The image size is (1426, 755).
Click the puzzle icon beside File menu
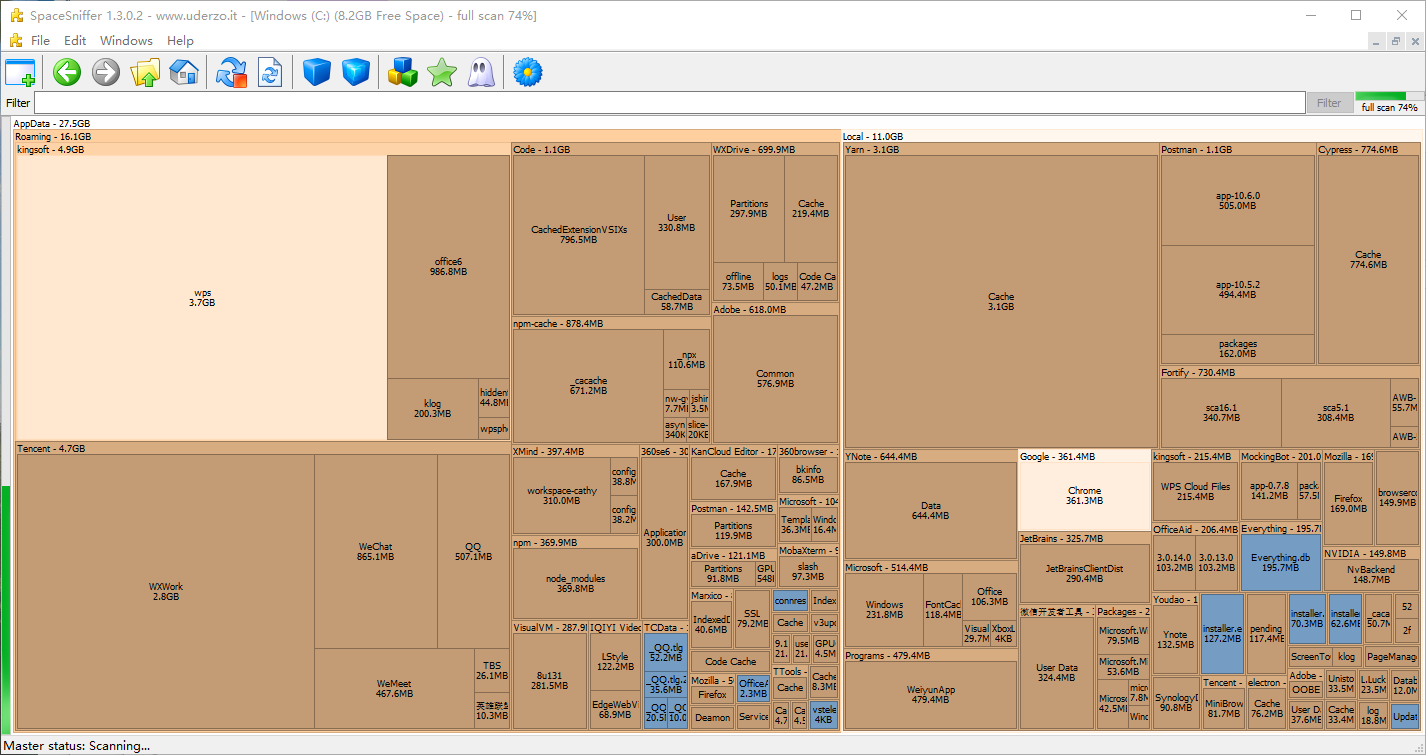(x=15, y=40)
